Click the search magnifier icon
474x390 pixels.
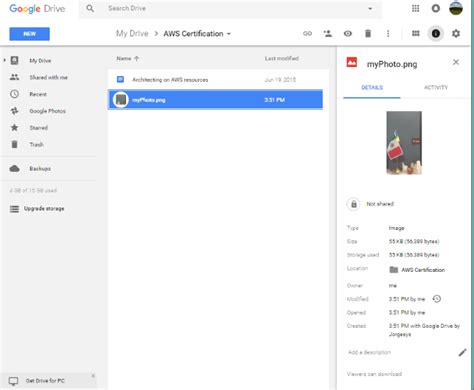(90, 8)
